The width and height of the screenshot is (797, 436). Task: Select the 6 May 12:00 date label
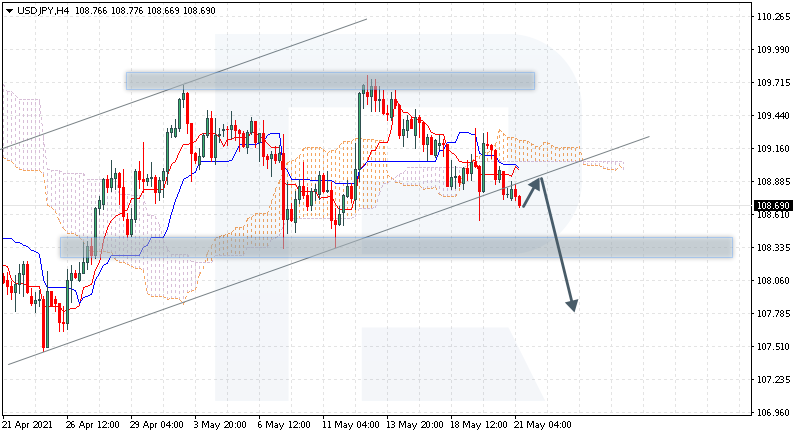284,425
